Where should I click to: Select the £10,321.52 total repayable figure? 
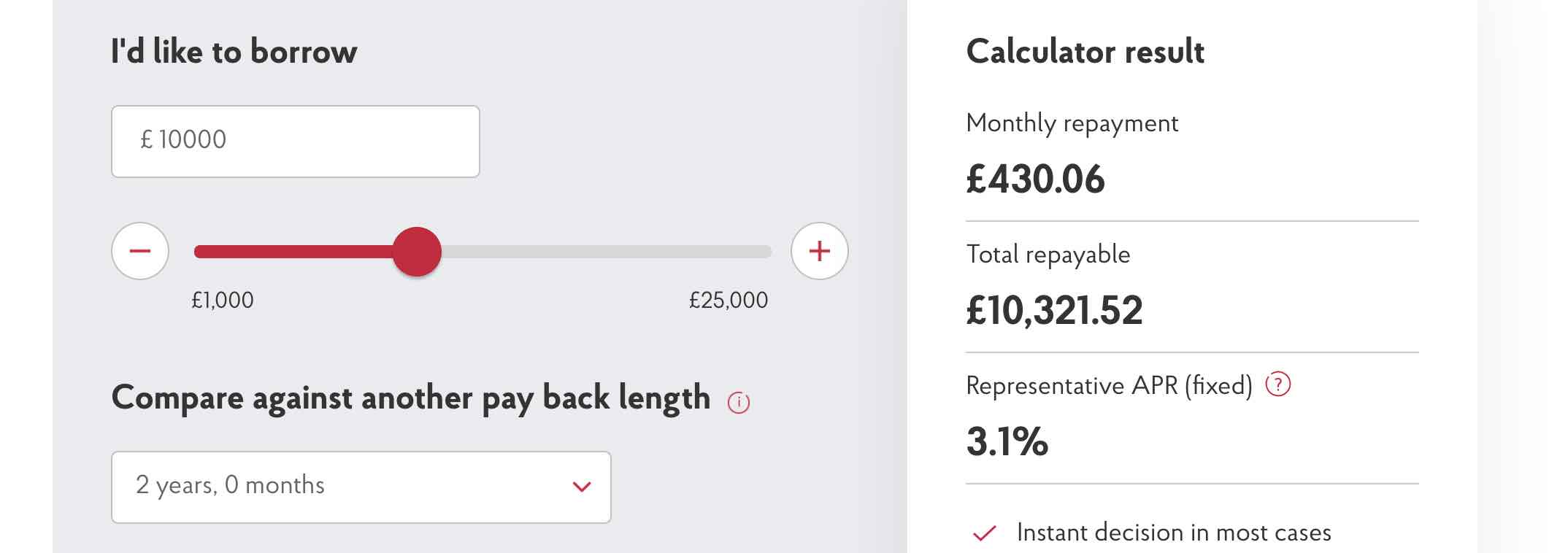click(1054, 311)
